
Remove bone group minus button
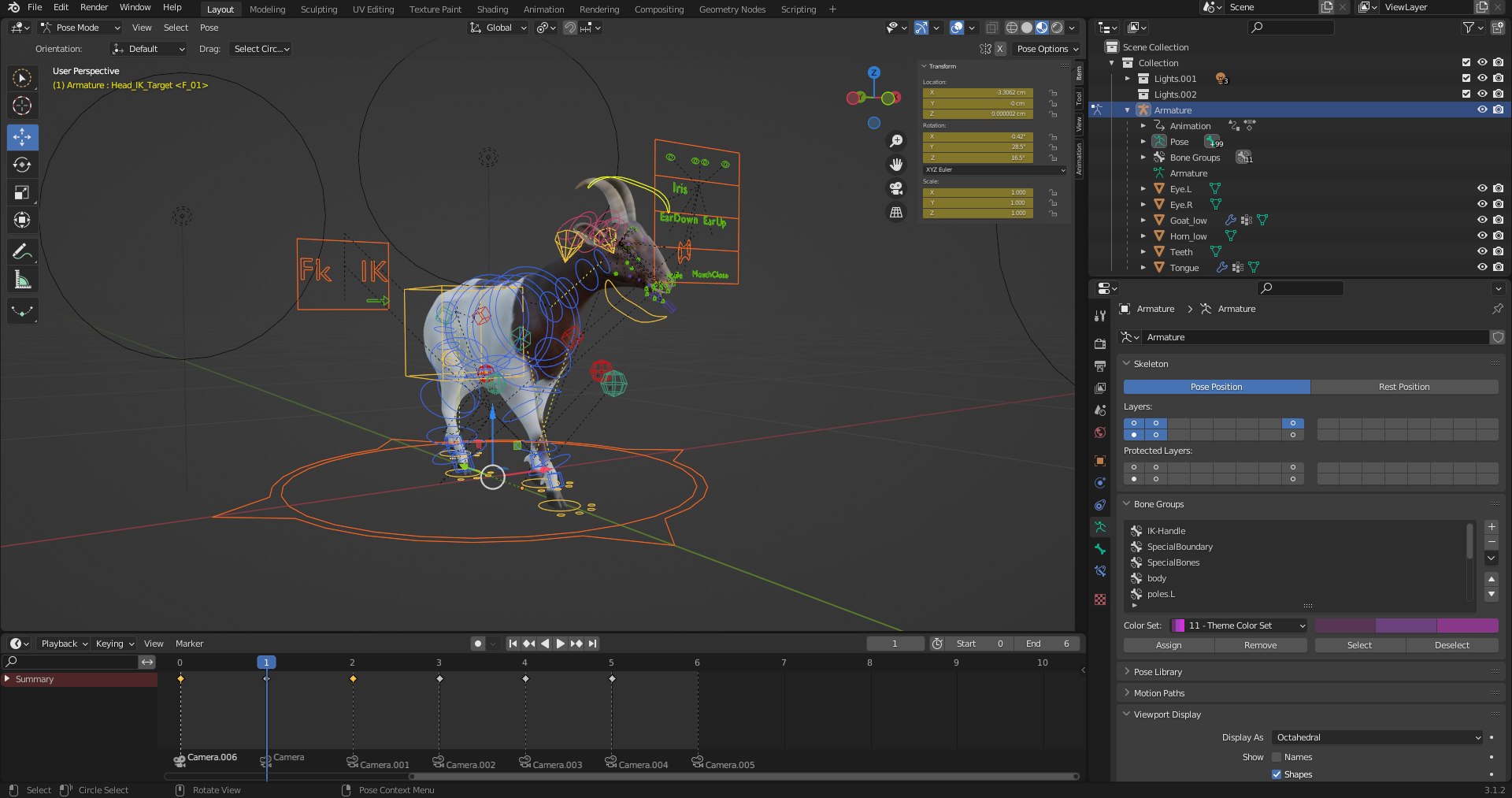click(x=1492, y=542)
